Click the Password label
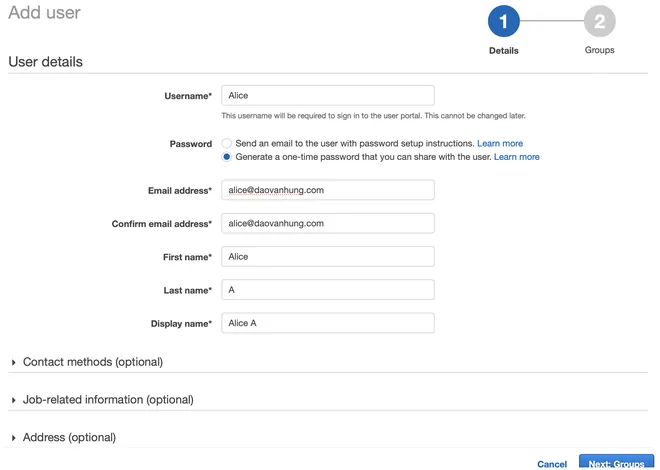Viewport: 660px width, 470px height. [191, 144]
